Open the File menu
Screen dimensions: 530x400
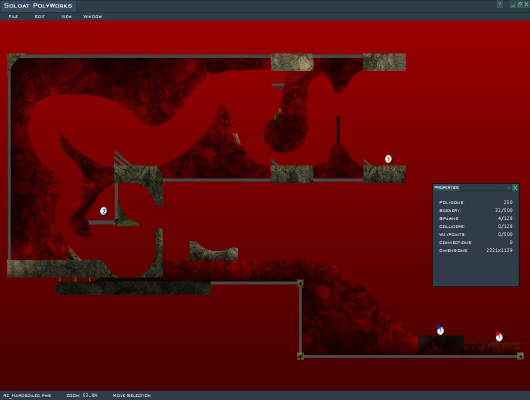pyautogui.click(x=13, y=16)
